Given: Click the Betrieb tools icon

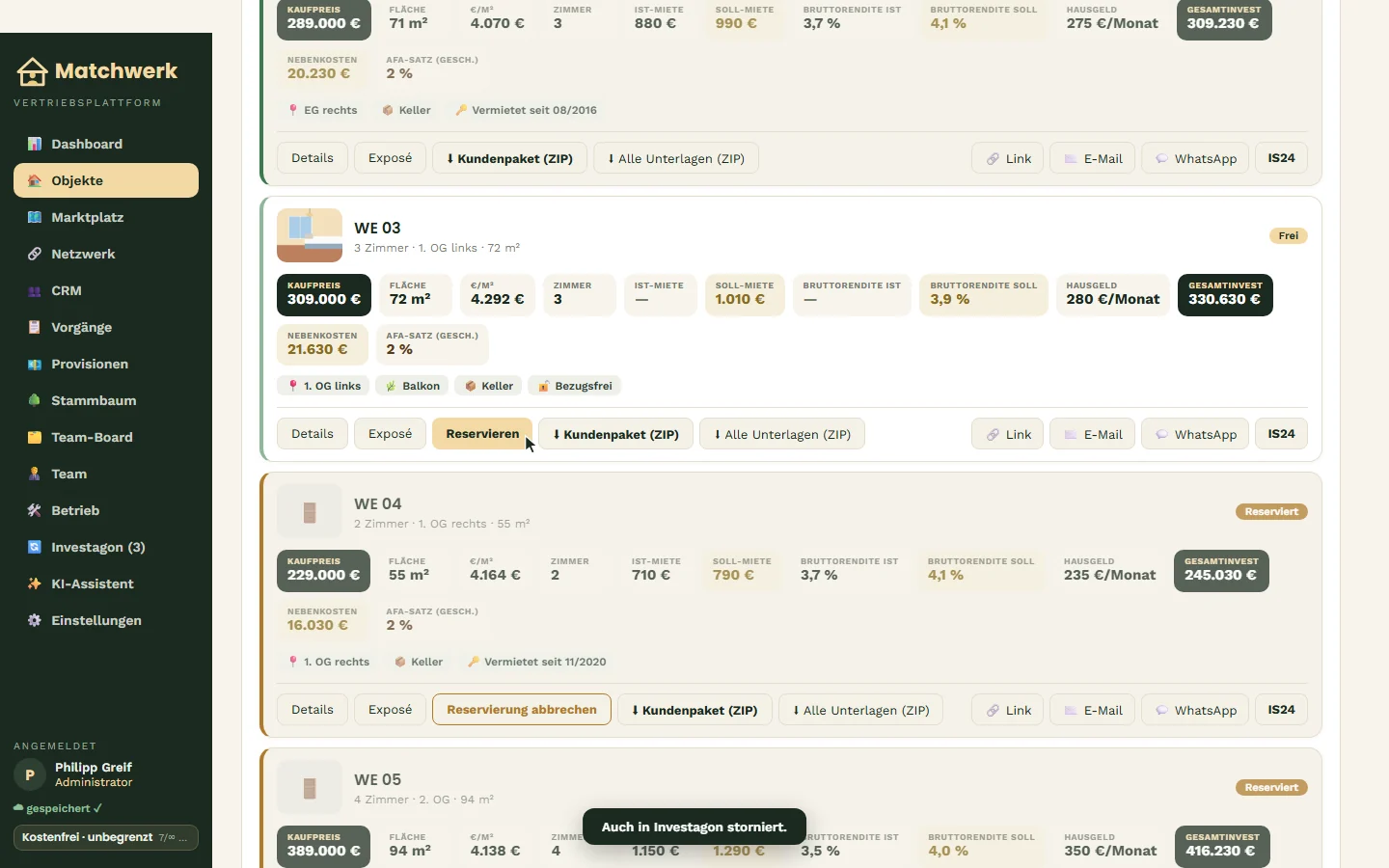Looking at the screenshot, I should pyautogui.click(x=35, y=510).
